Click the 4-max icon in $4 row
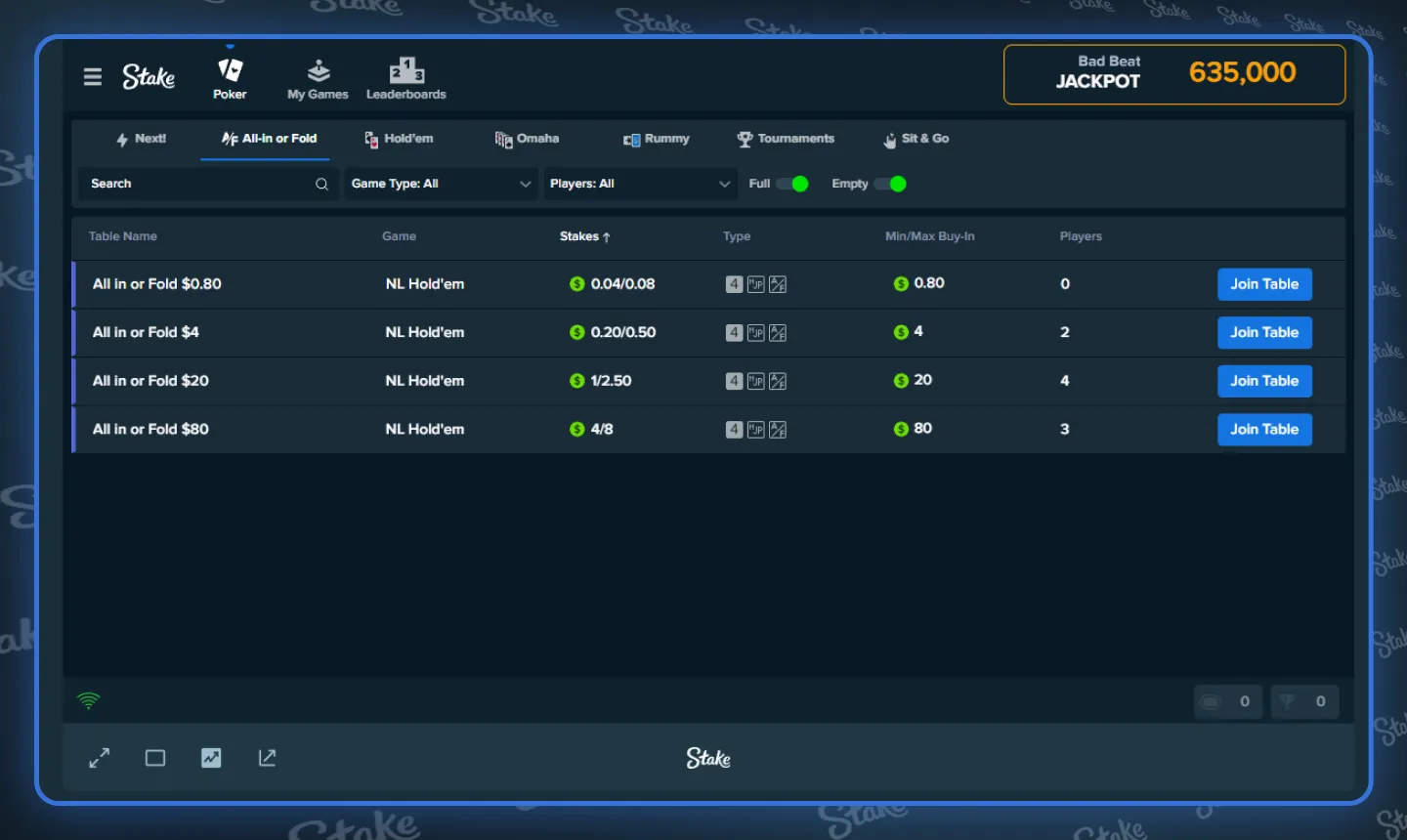Viewport: 1407px width, 840px height. [734, 333]
